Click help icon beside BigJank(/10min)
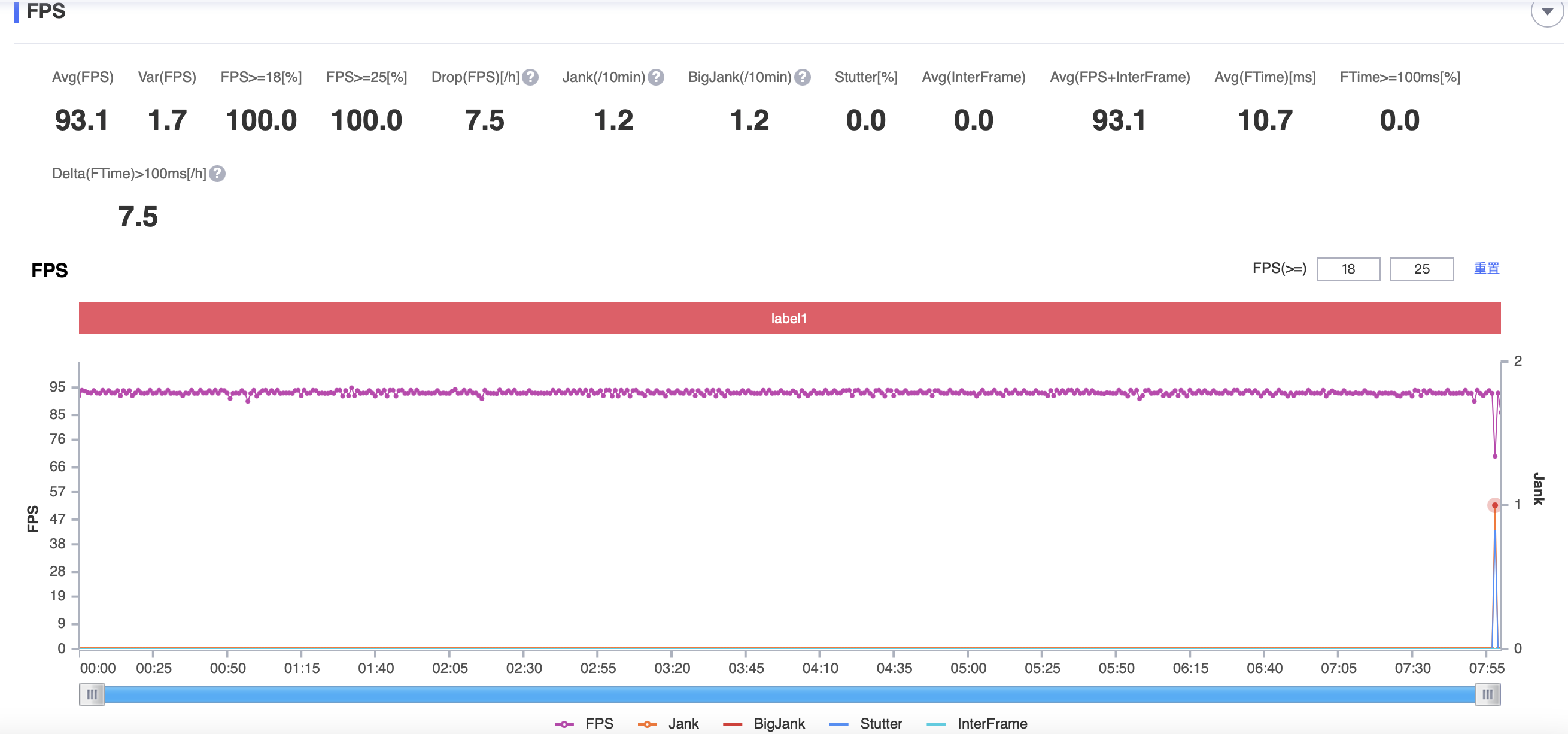Image resolution: width=1568 pixels, height=734 pixels. pos(803,77)
